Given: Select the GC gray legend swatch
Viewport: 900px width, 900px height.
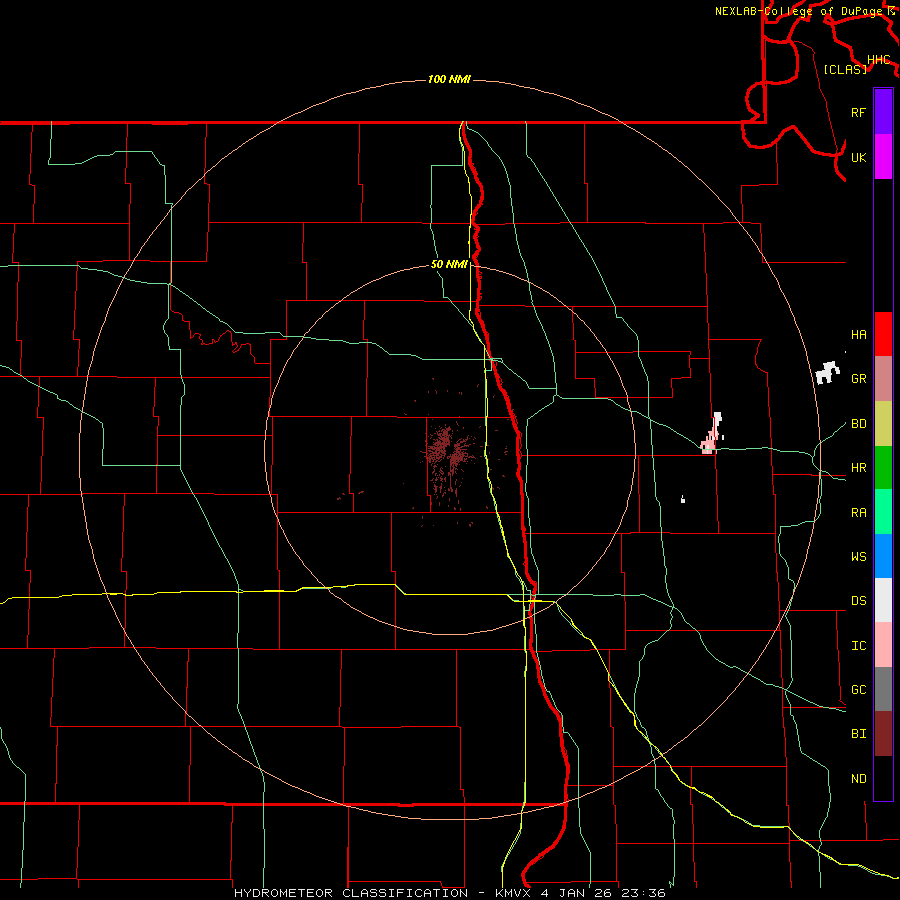Looking at the screenshot, I should coord(883,689).
